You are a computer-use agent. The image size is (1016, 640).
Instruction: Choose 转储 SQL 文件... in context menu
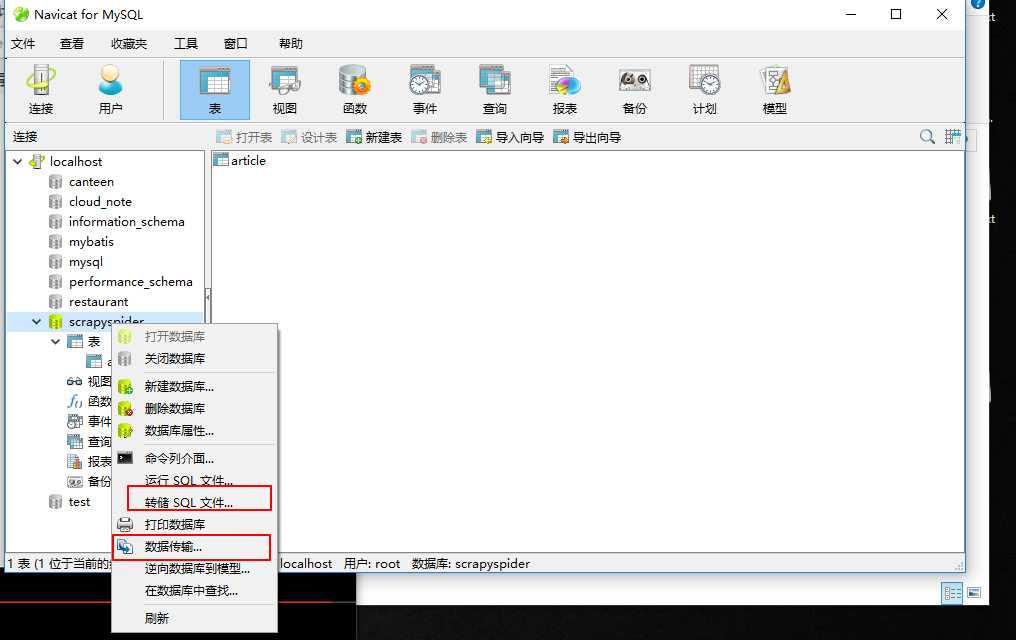point(194,502)
